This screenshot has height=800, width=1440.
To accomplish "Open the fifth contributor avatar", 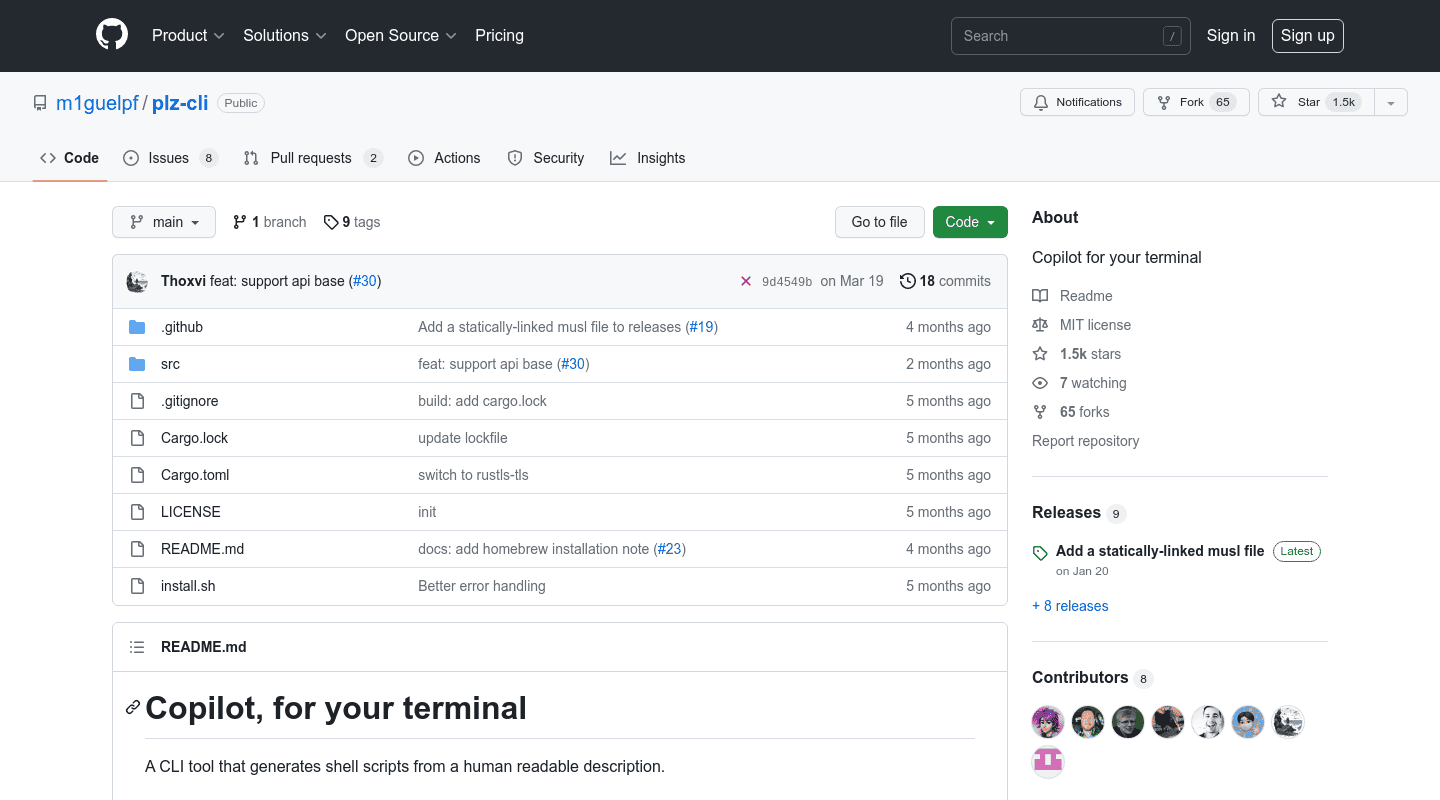I will (1208, 722).
